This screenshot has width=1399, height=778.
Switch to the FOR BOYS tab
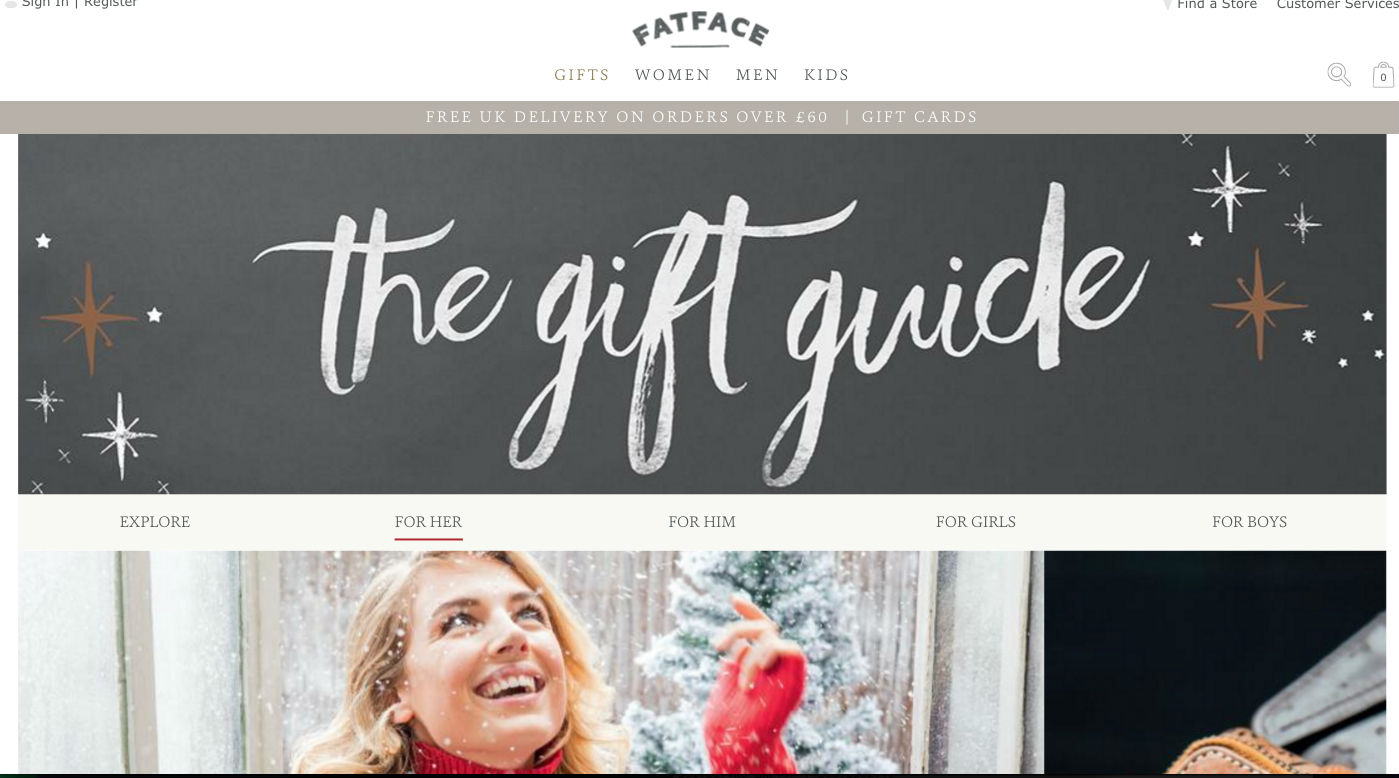point(1249,522)
